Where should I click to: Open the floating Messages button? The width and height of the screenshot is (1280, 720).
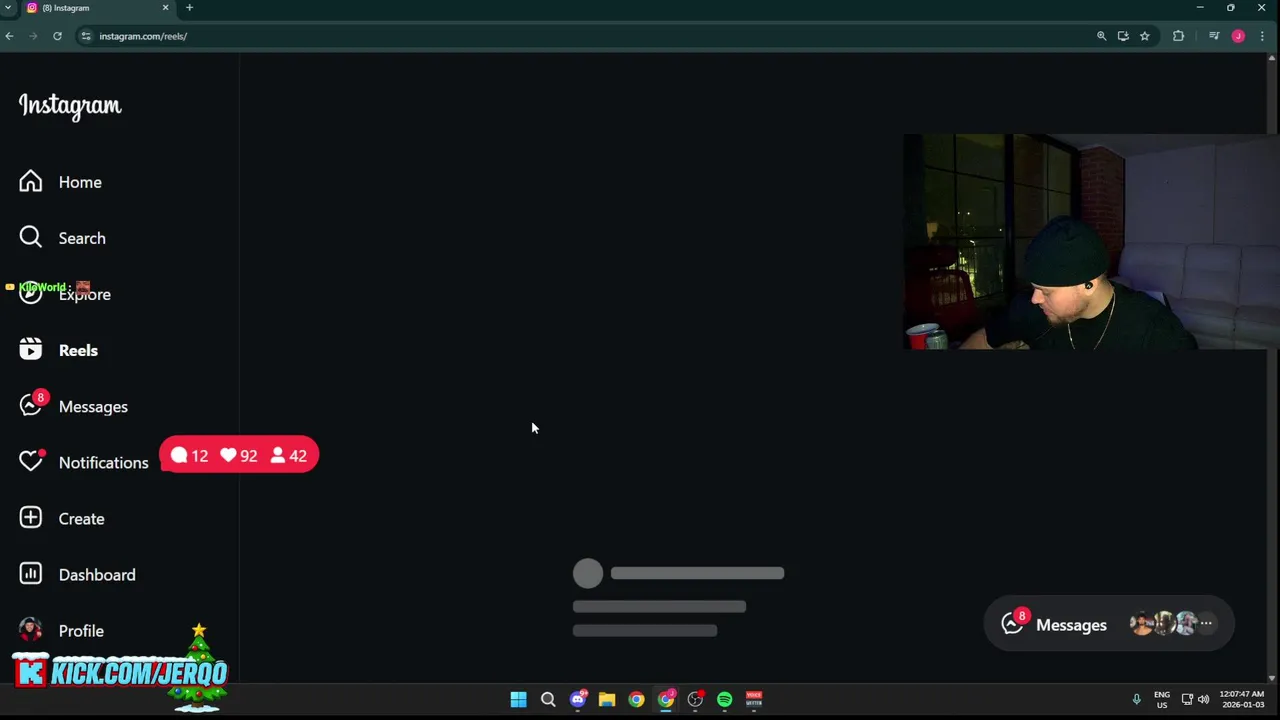point(1110,624)
